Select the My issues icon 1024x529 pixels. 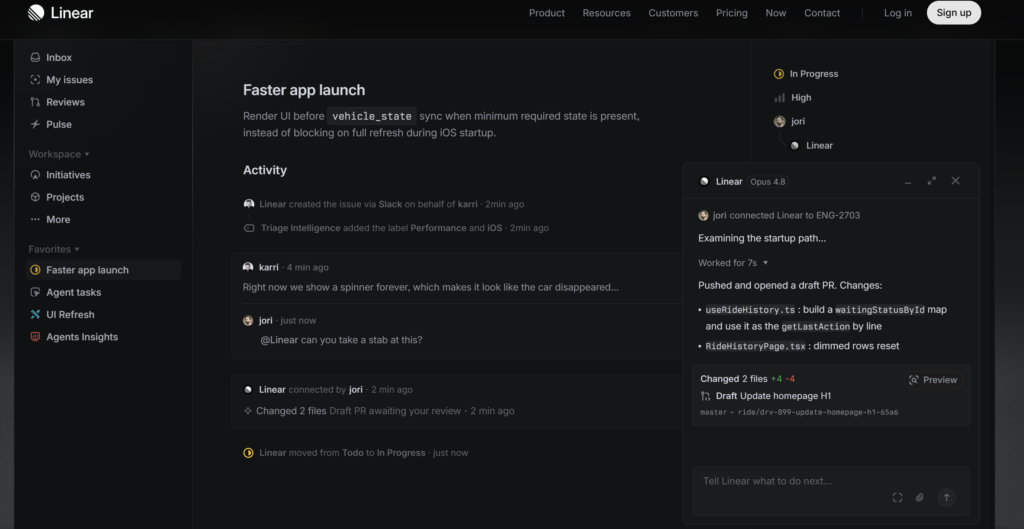[x=35, y=80]
